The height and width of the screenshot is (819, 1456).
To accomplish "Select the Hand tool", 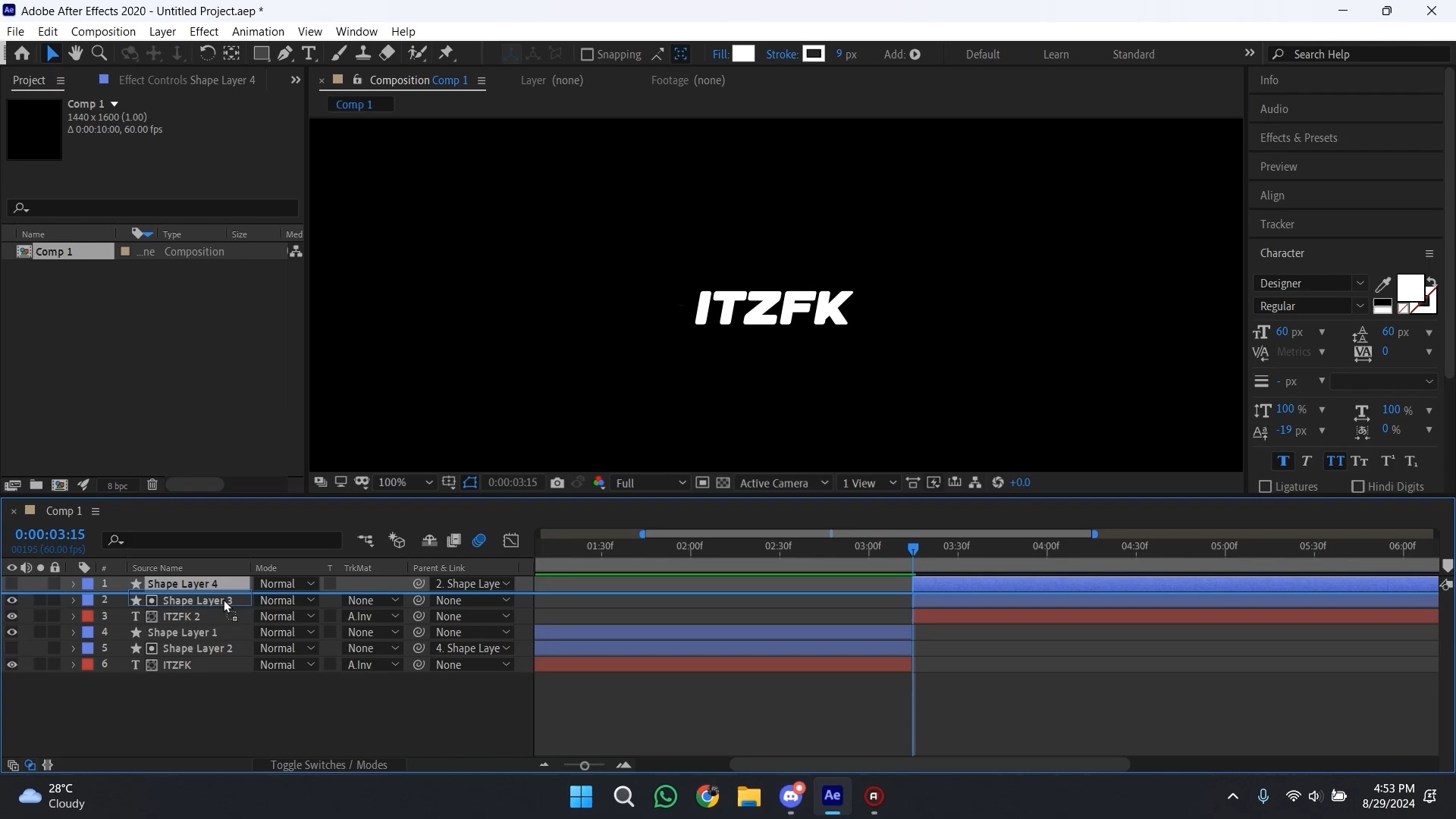I will (x=75, y=54).
